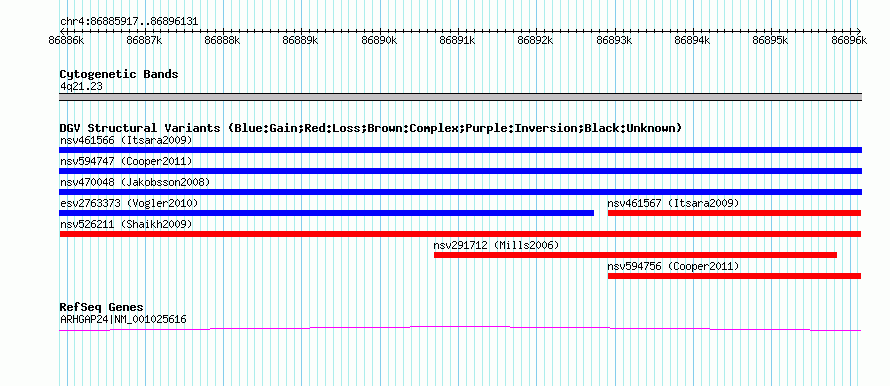
Task: Select the red nsv594756 loss bar
Action: coord(734,276)
